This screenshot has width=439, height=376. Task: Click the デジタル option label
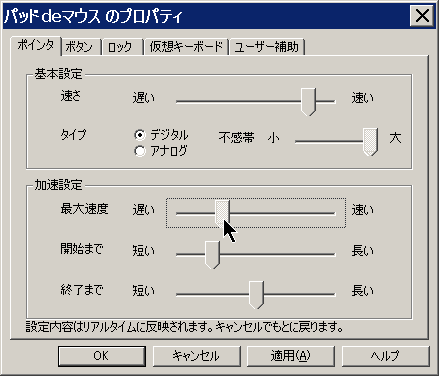[169, 135]
